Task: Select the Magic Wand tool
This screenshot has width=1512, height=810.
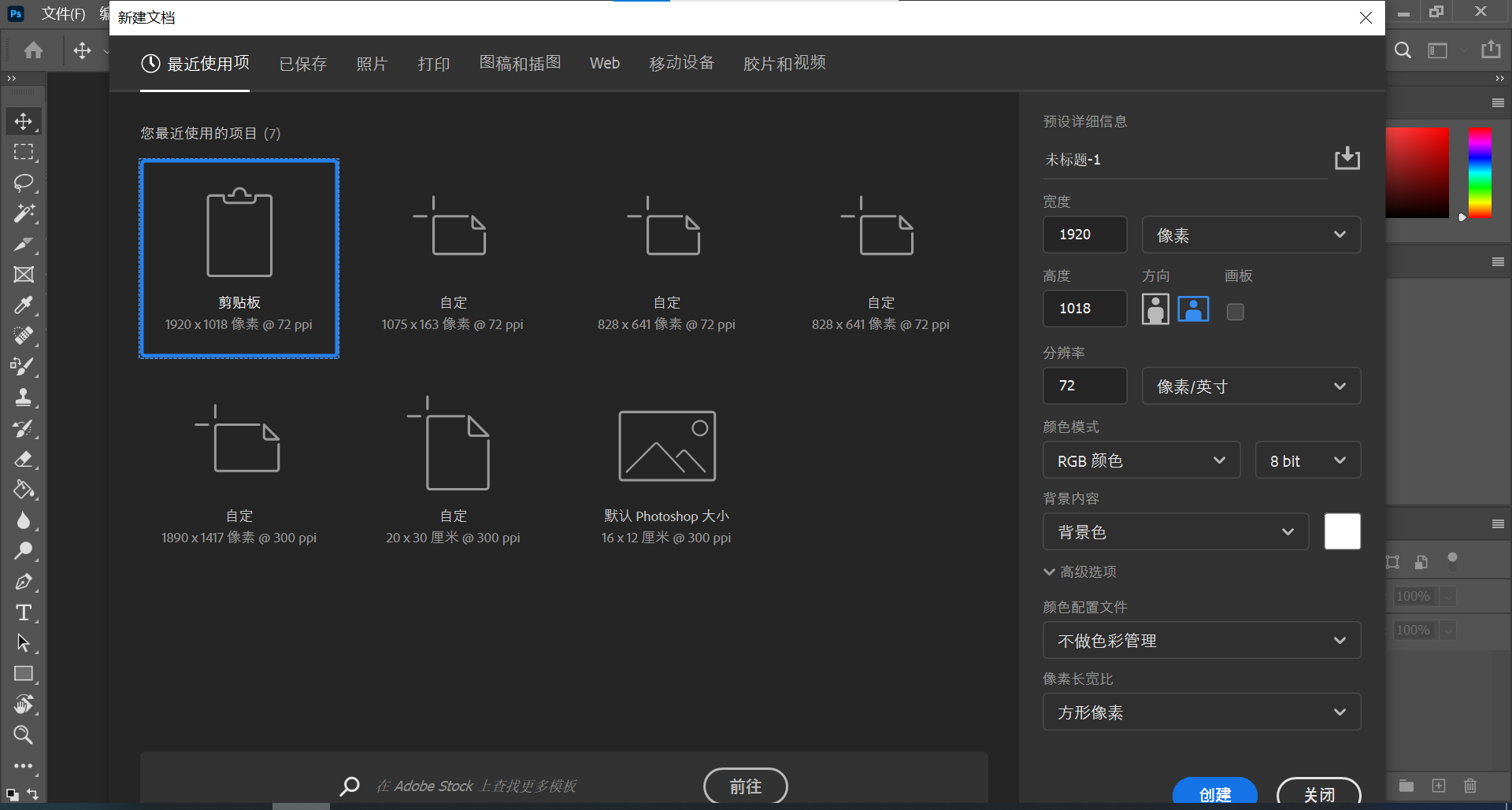Action: [x=24, y=213]
